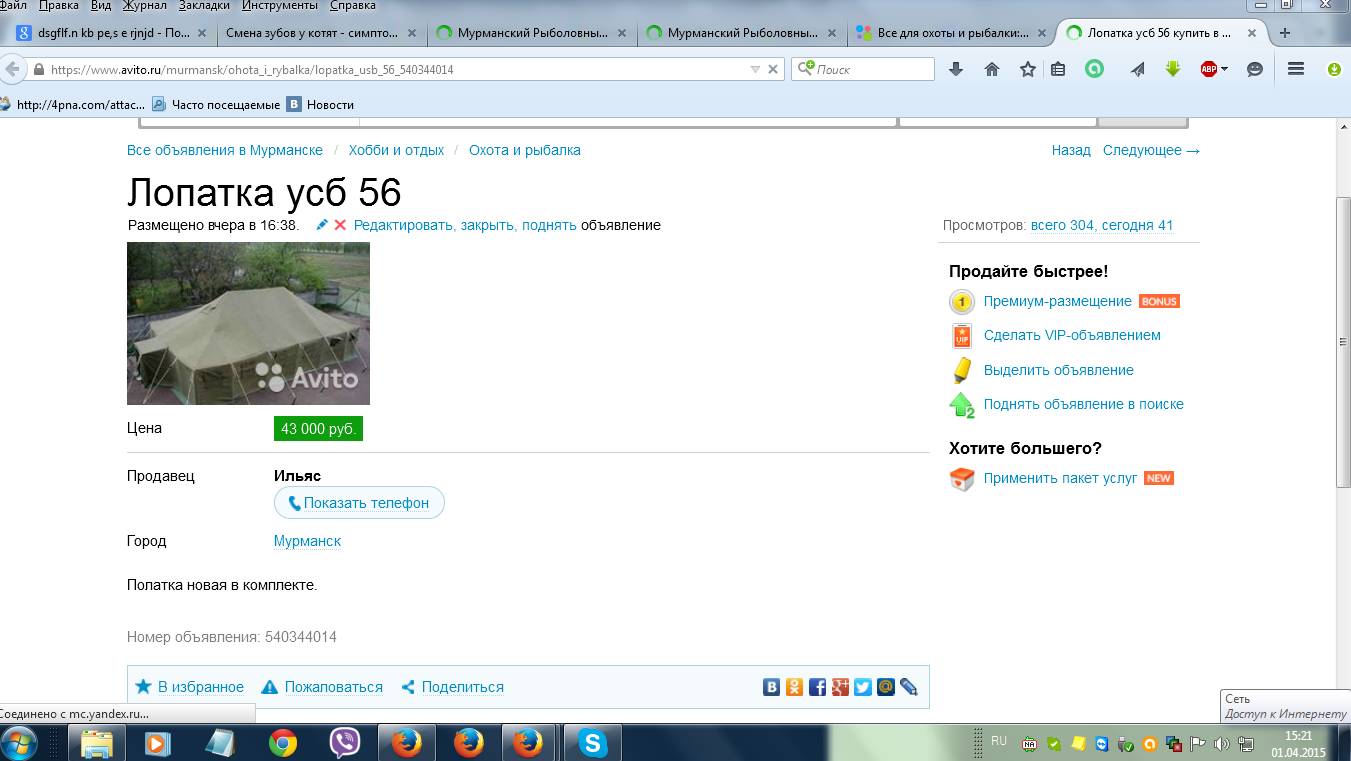Click in the Поиск search field

(x=872, y=69)
